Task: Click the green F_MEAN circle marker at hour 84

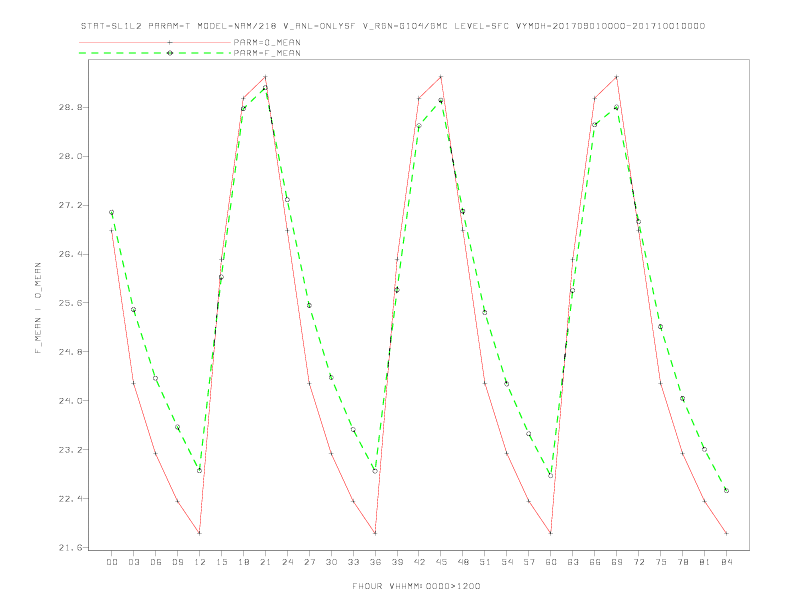Action: [x=726, y=490]
